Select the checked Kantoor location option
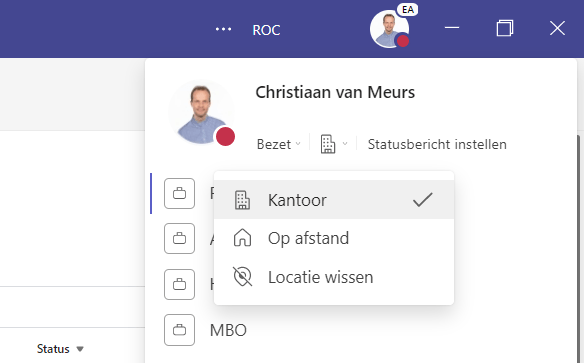This screenshot has width=584, height=363. (334, 200)
